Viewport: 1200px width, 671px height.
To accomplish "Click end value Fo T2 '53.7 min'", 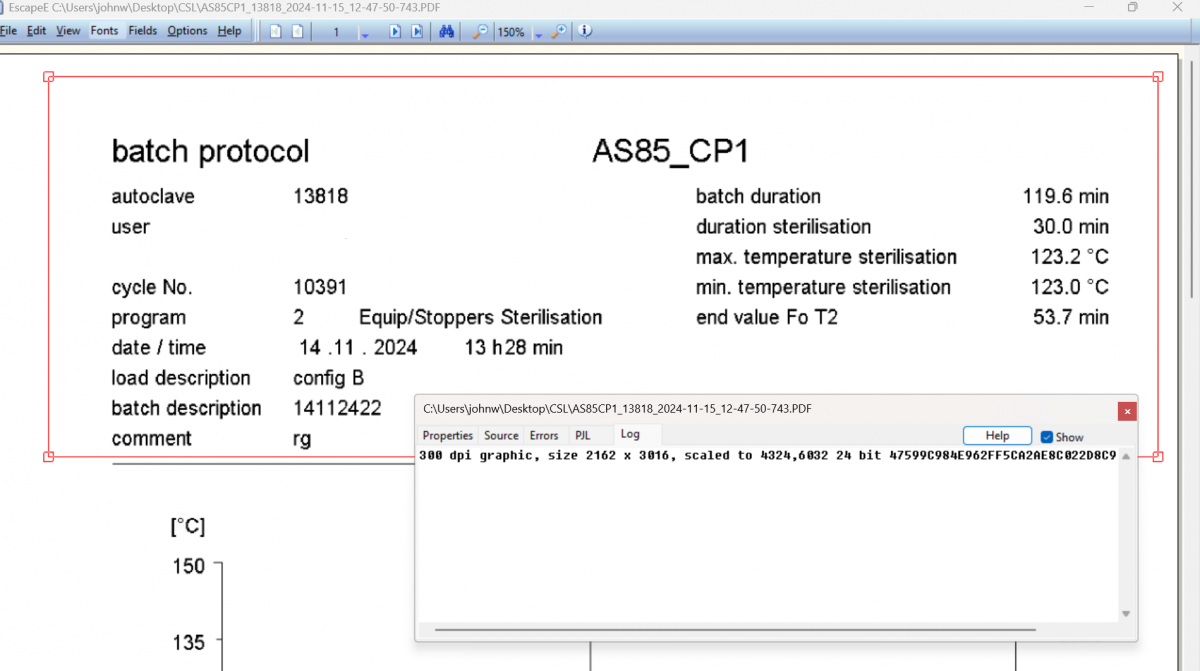I will click(1071, 317).
